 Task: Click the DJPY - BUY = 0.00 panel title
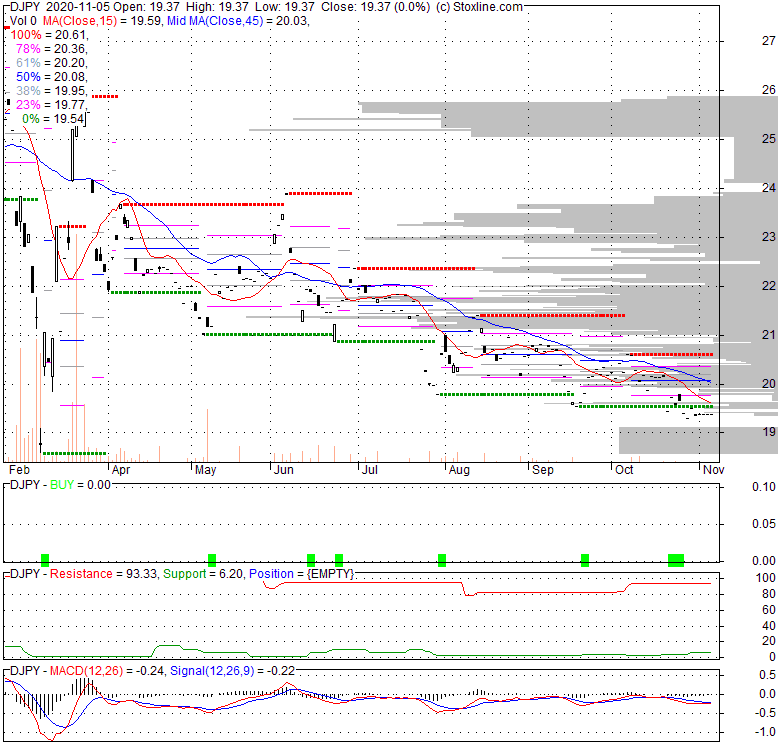coord(60,485)
